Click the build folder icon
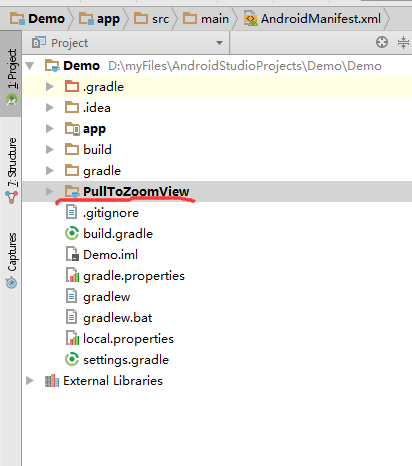The width and height of the screenshot is (412, 466). pos(72,149)
